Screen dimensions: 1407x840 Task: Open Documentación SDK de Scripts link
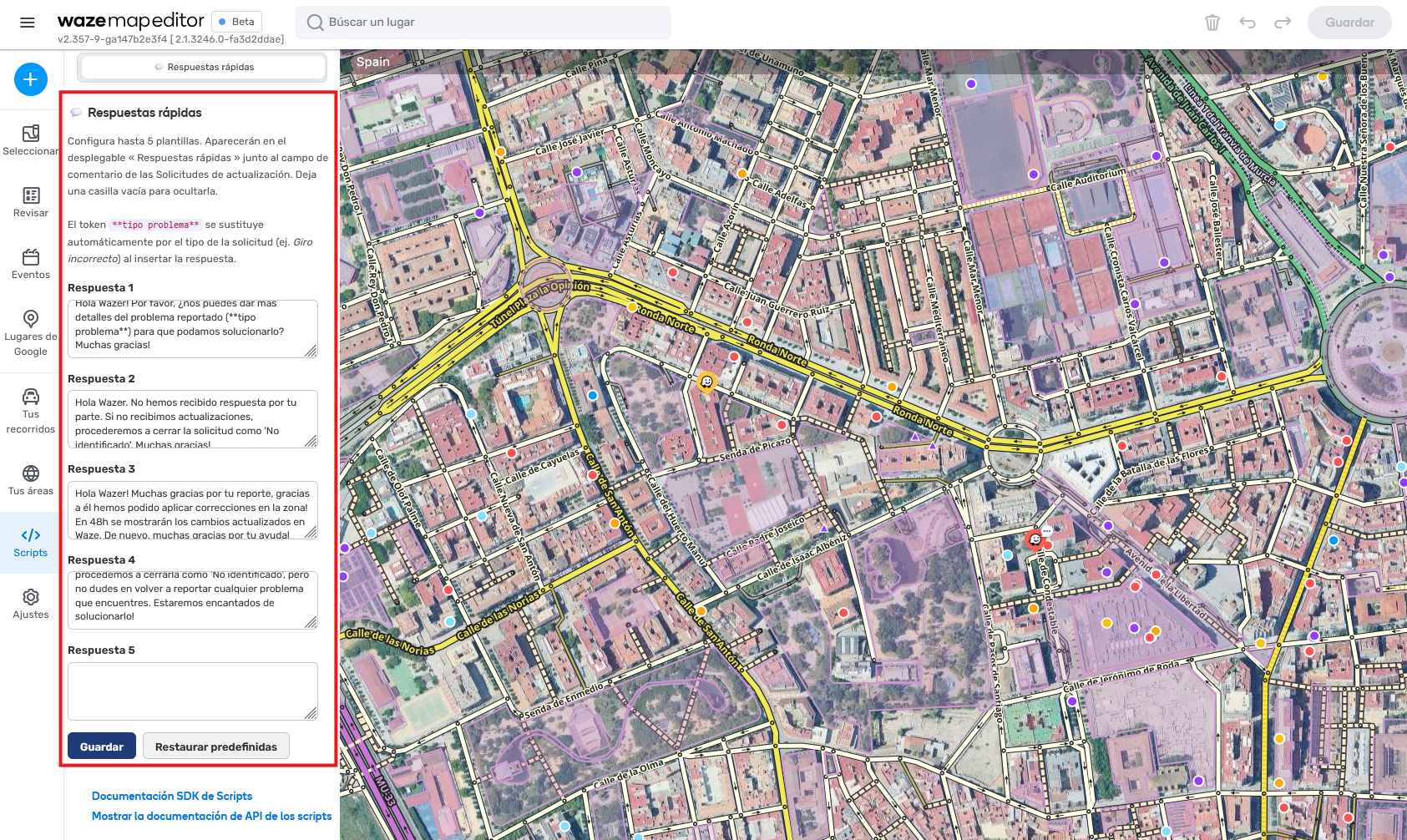click(x=172, y=796)
